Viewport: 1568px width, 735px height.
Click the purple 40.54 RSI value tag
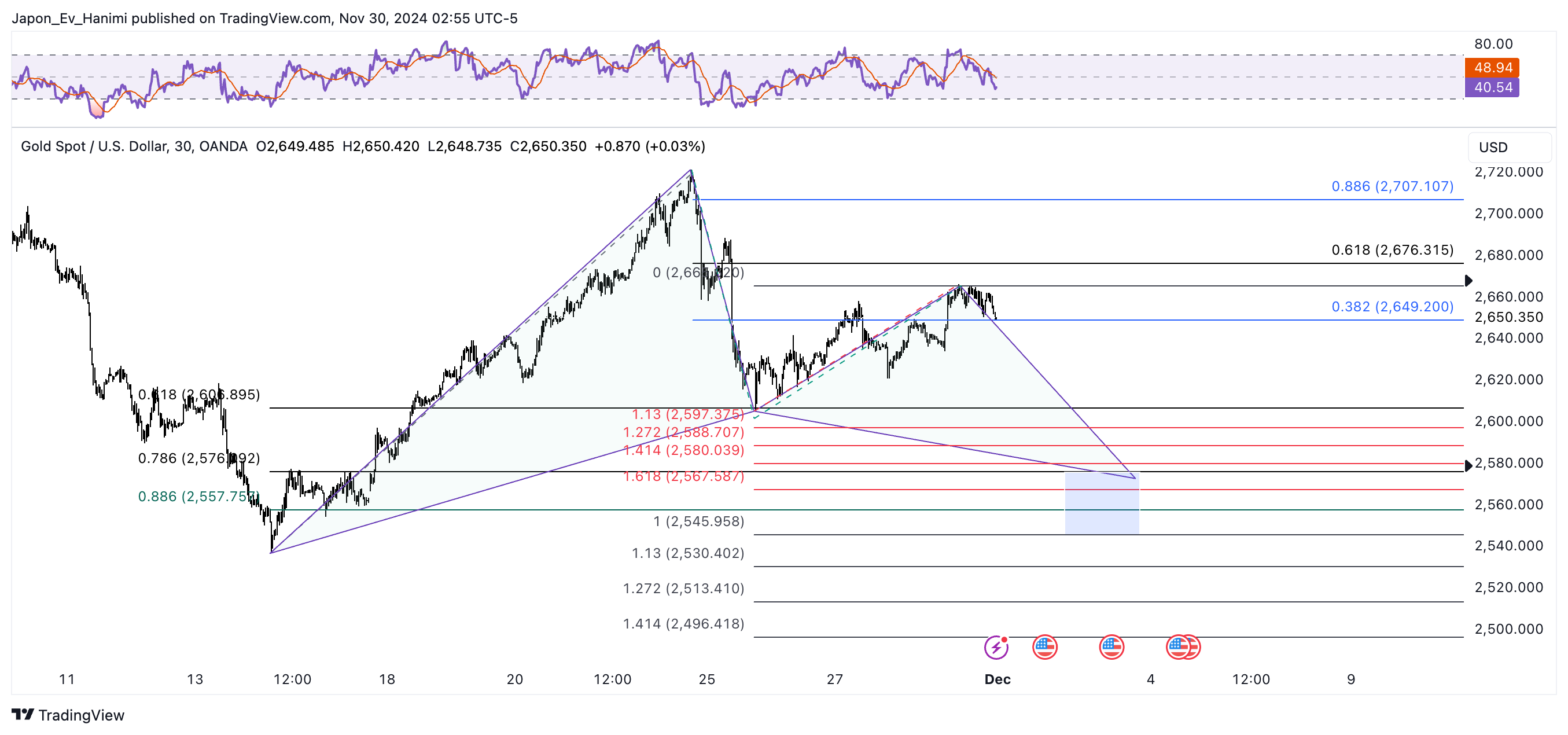click(x=1492, y=87)
